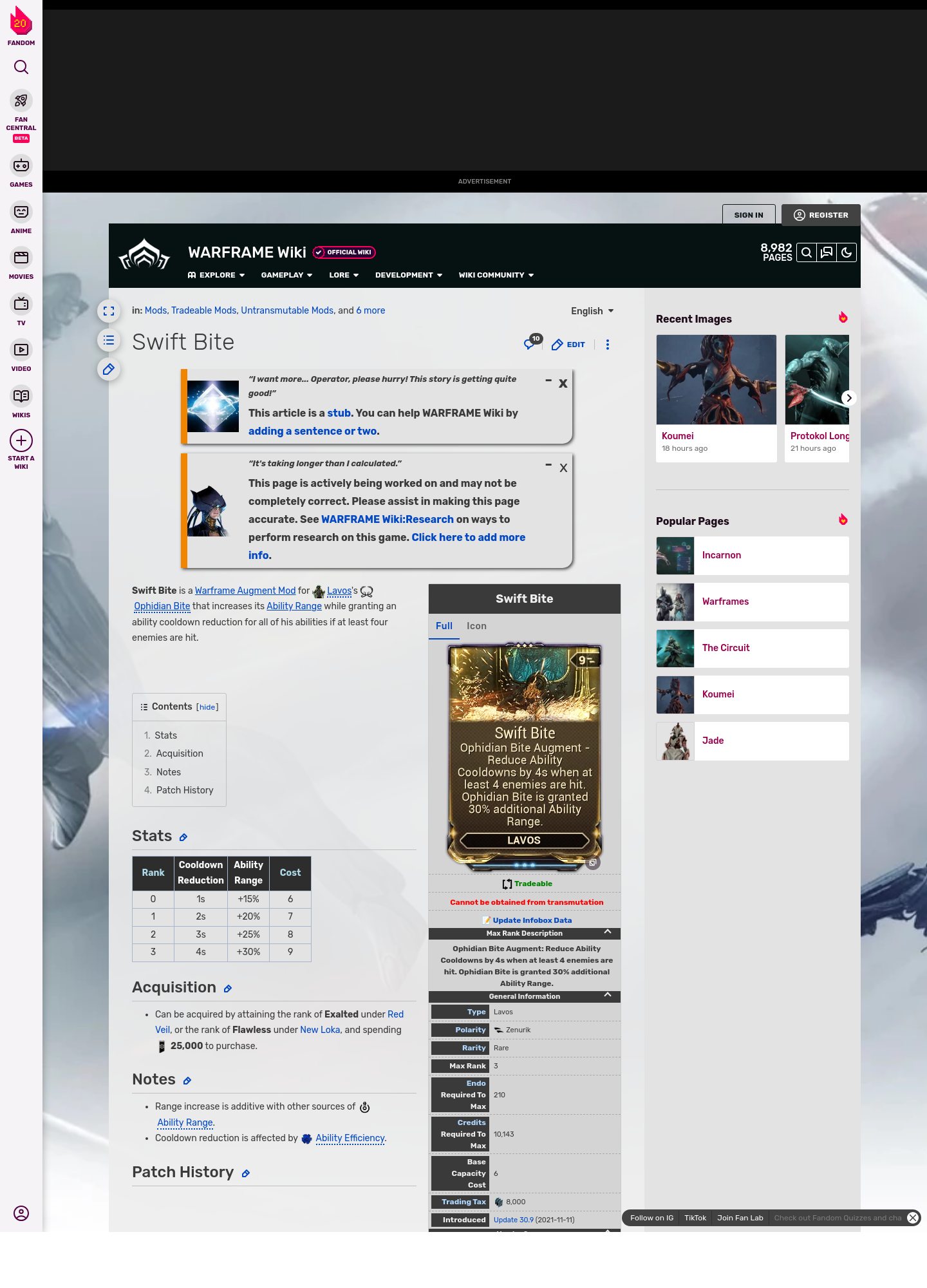Image resolution: width=927 pixels, height=1288 pixels.
Task: Click Update Infobox Data link
Action: click(x=532, y=920)
